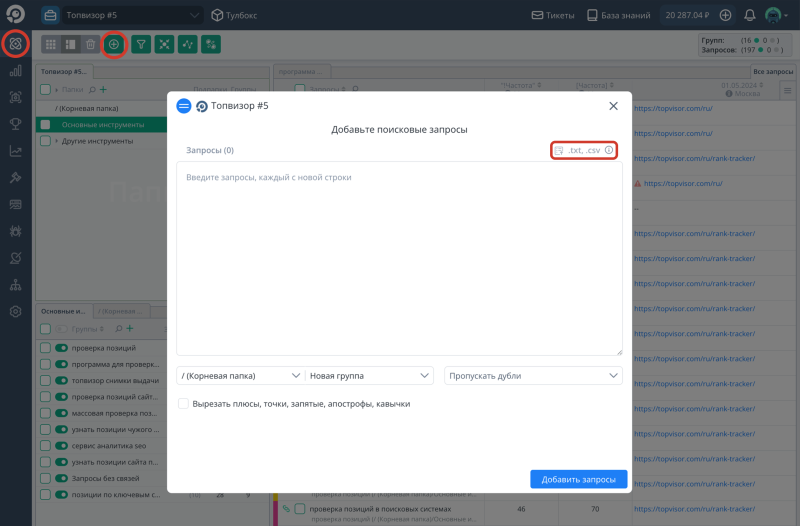Click the notifications bell icon
Viewport: 800px width, 526px height.
749,15
